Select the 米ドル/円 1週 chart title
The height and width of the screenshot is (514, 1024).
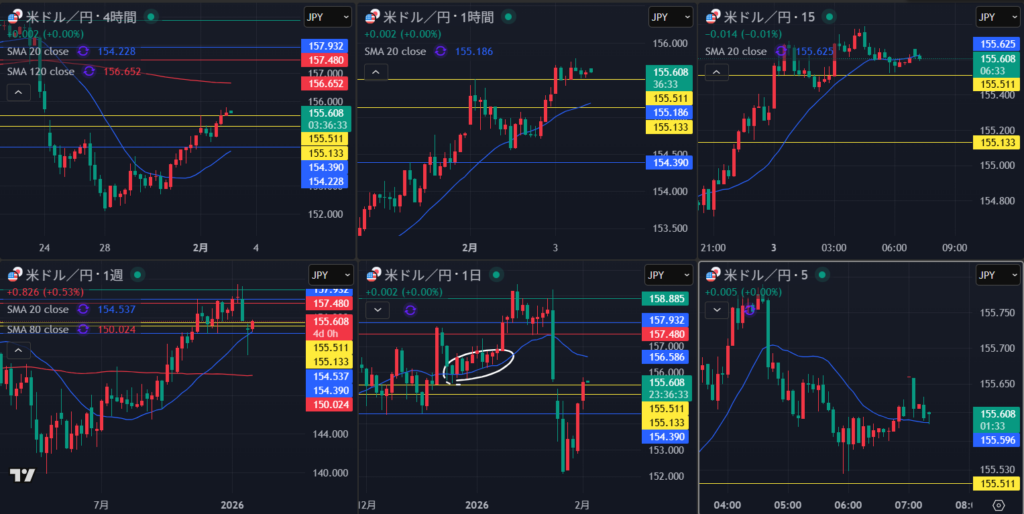62,275
